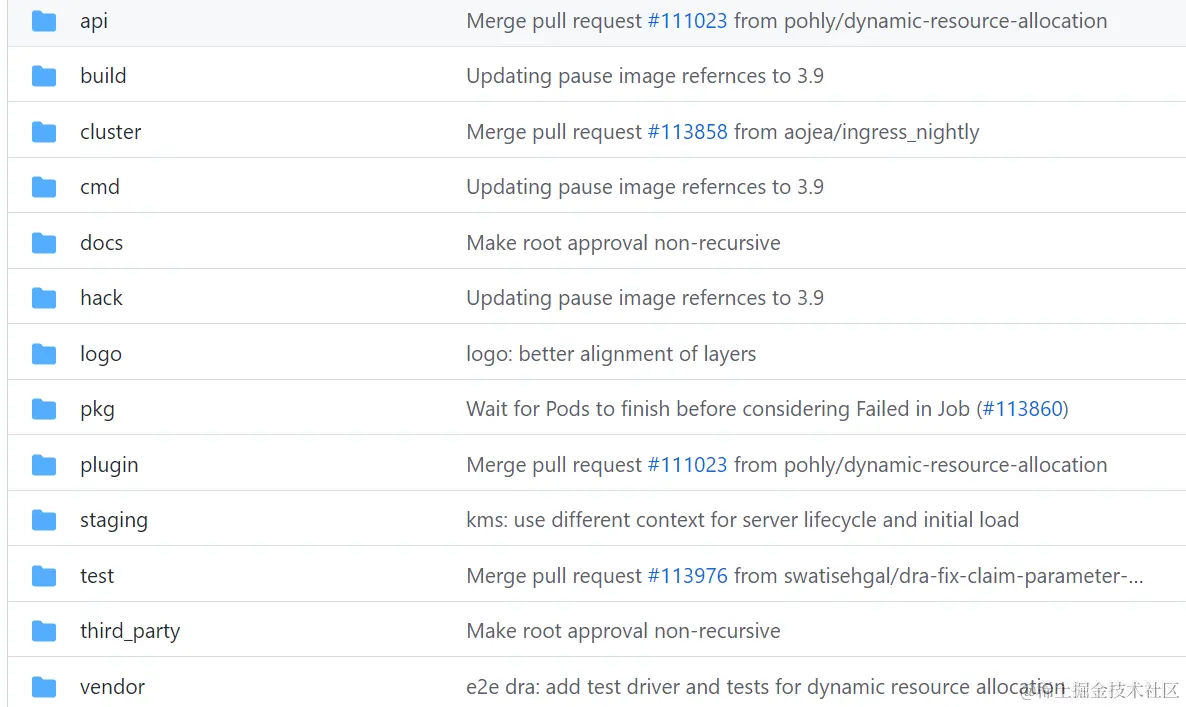
Task: Click the folder icon next to pkg
Action: [44, 409]
